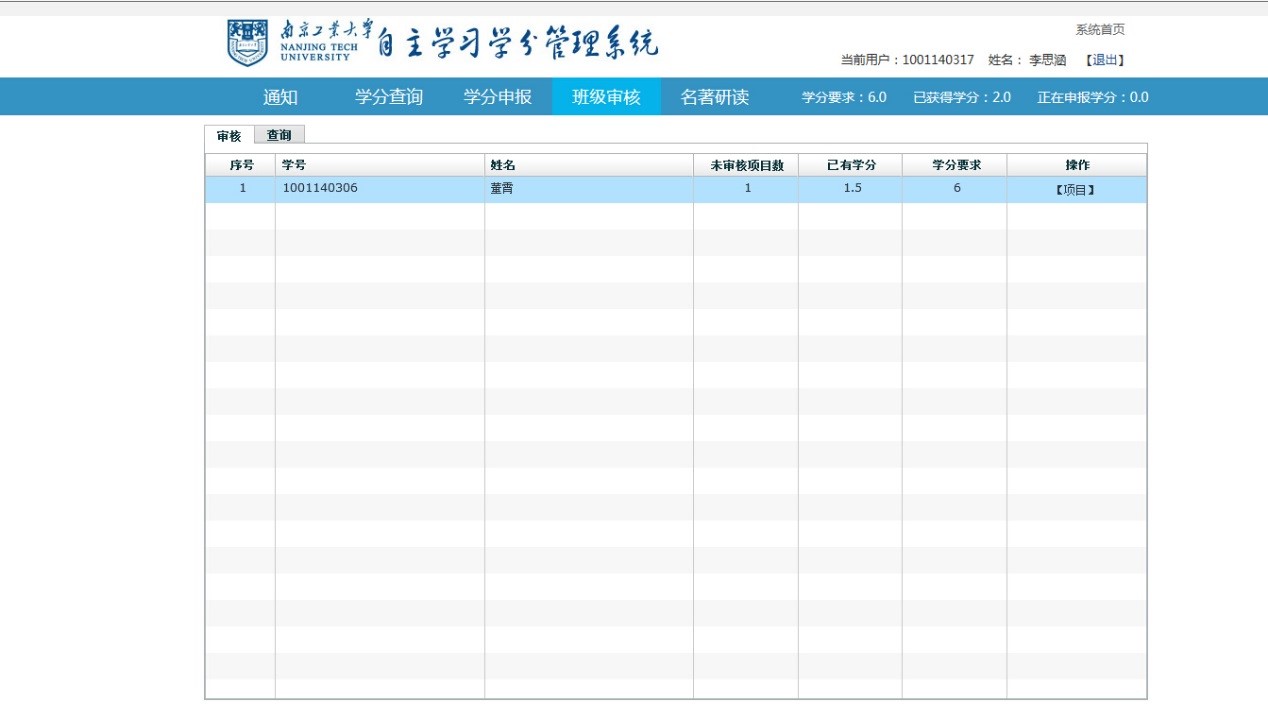Switch to the 查询 tab

click(279, 135)
